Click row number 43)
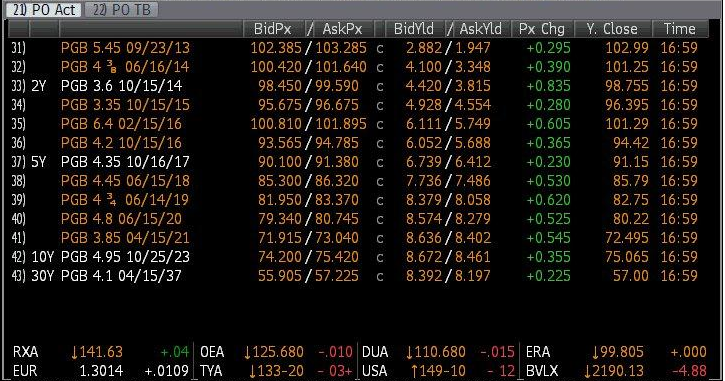Viewport: 725px width, 381px height. click(18, 276)
